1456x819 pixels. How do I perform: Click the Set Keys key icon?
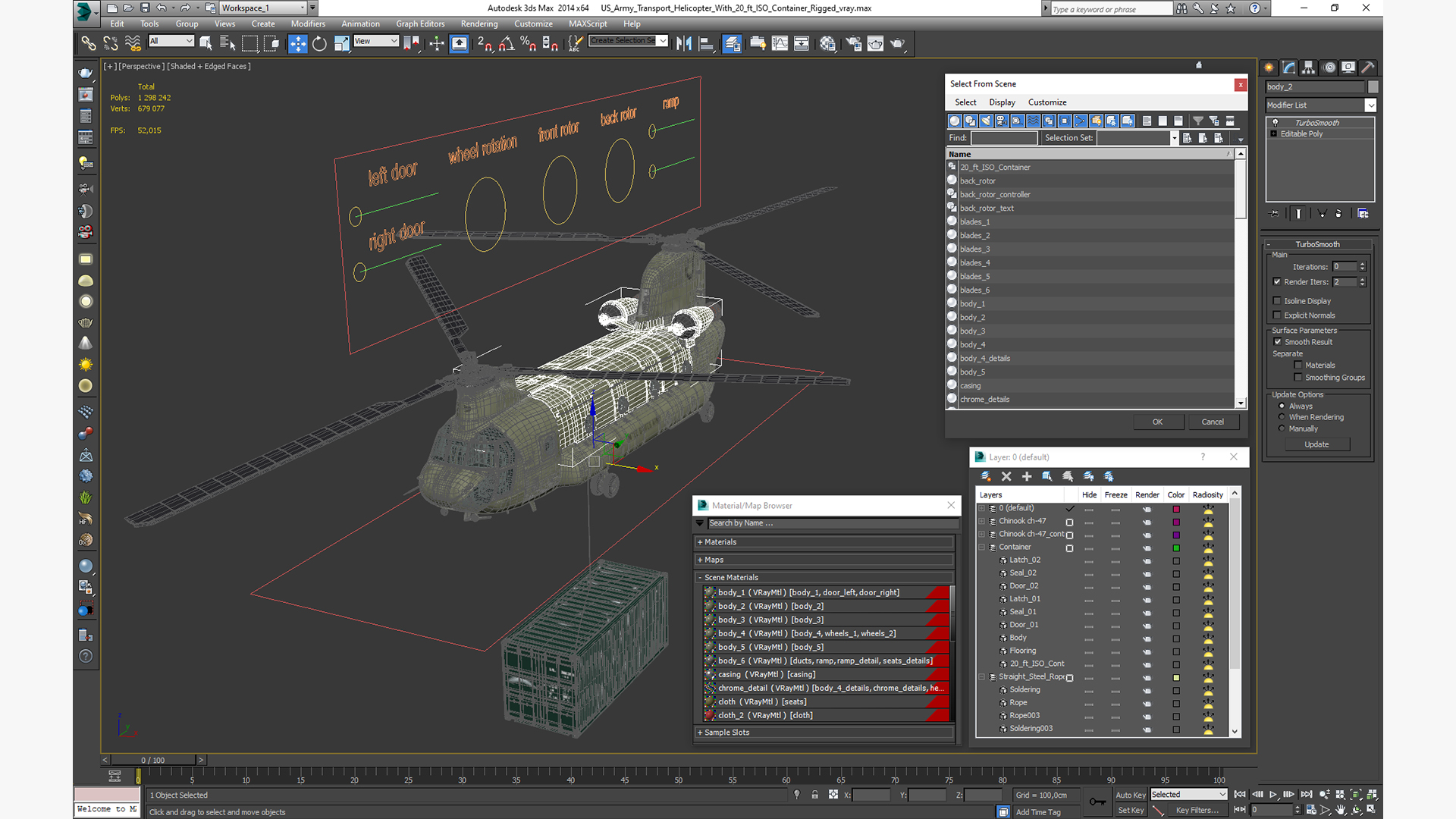tap(1097, 802)
